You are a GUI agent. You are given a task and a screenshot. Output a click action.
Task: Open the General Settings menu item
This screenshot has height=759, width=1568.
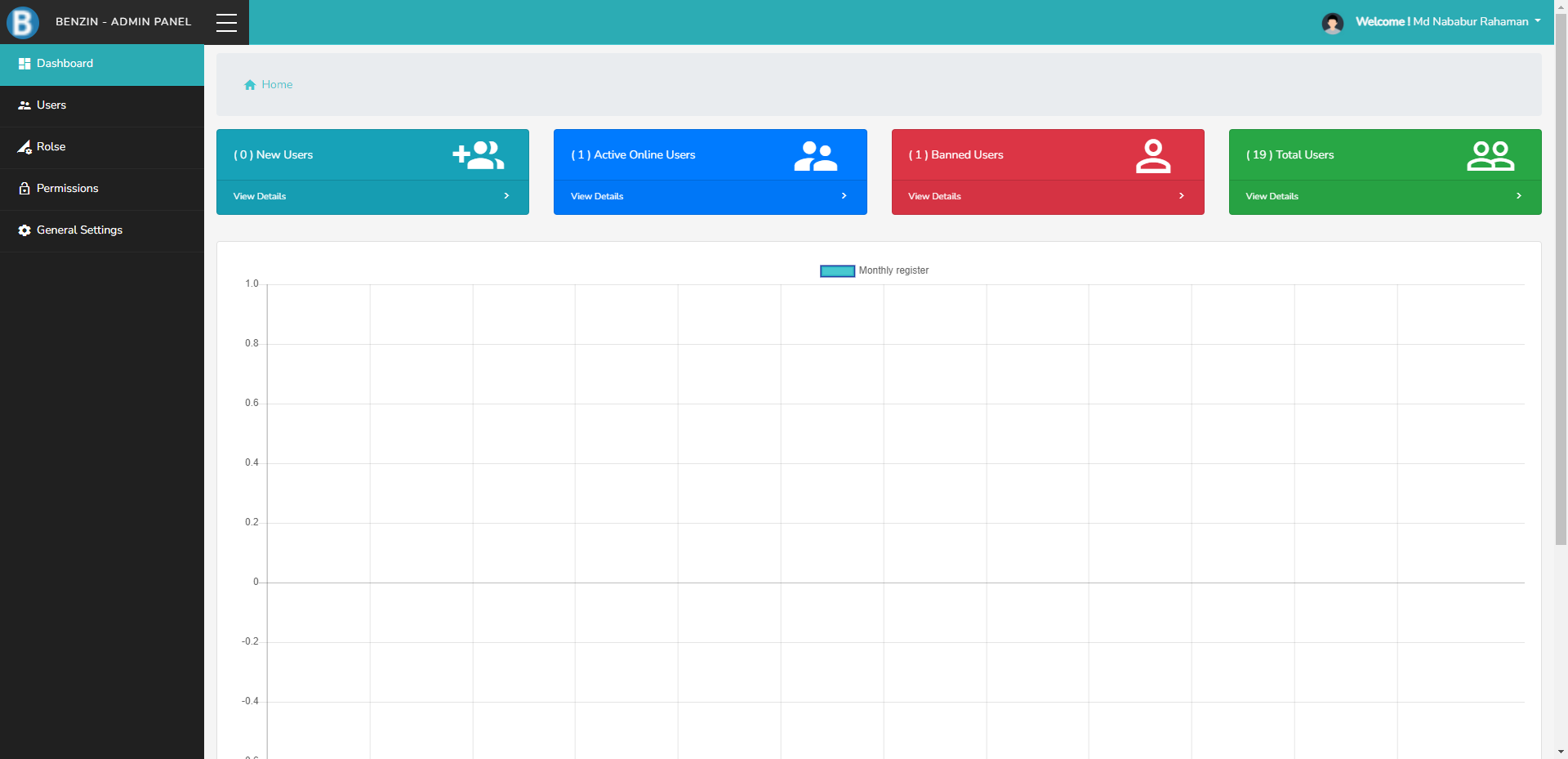click(102, 230)
